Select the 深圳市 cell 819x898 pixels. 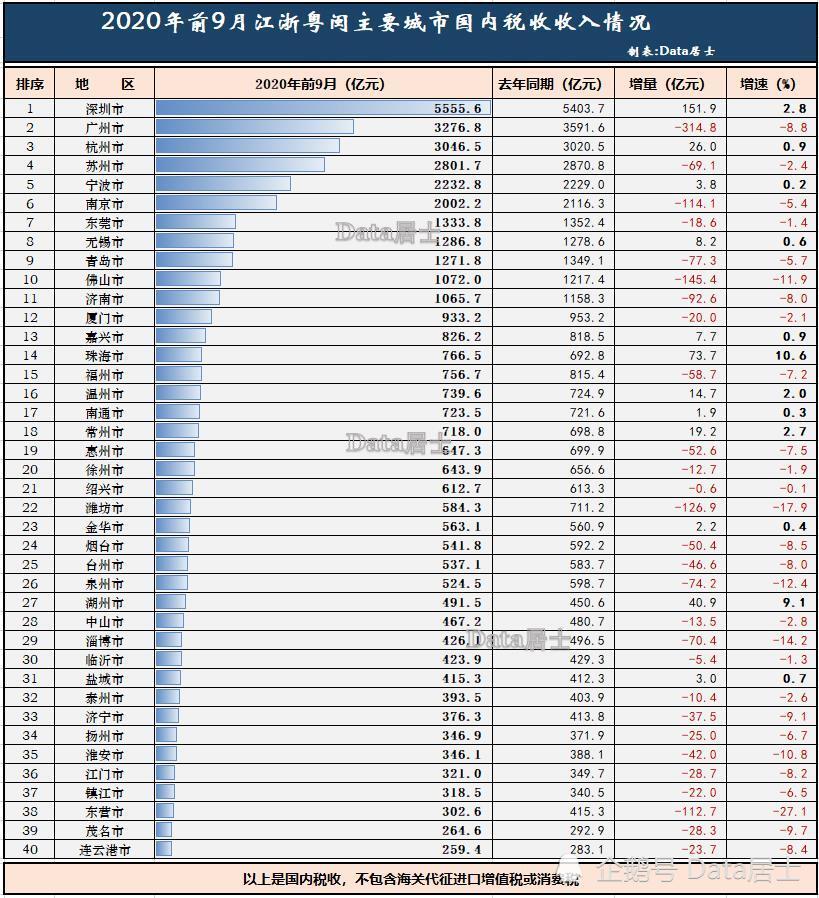[x=105, y=109]
